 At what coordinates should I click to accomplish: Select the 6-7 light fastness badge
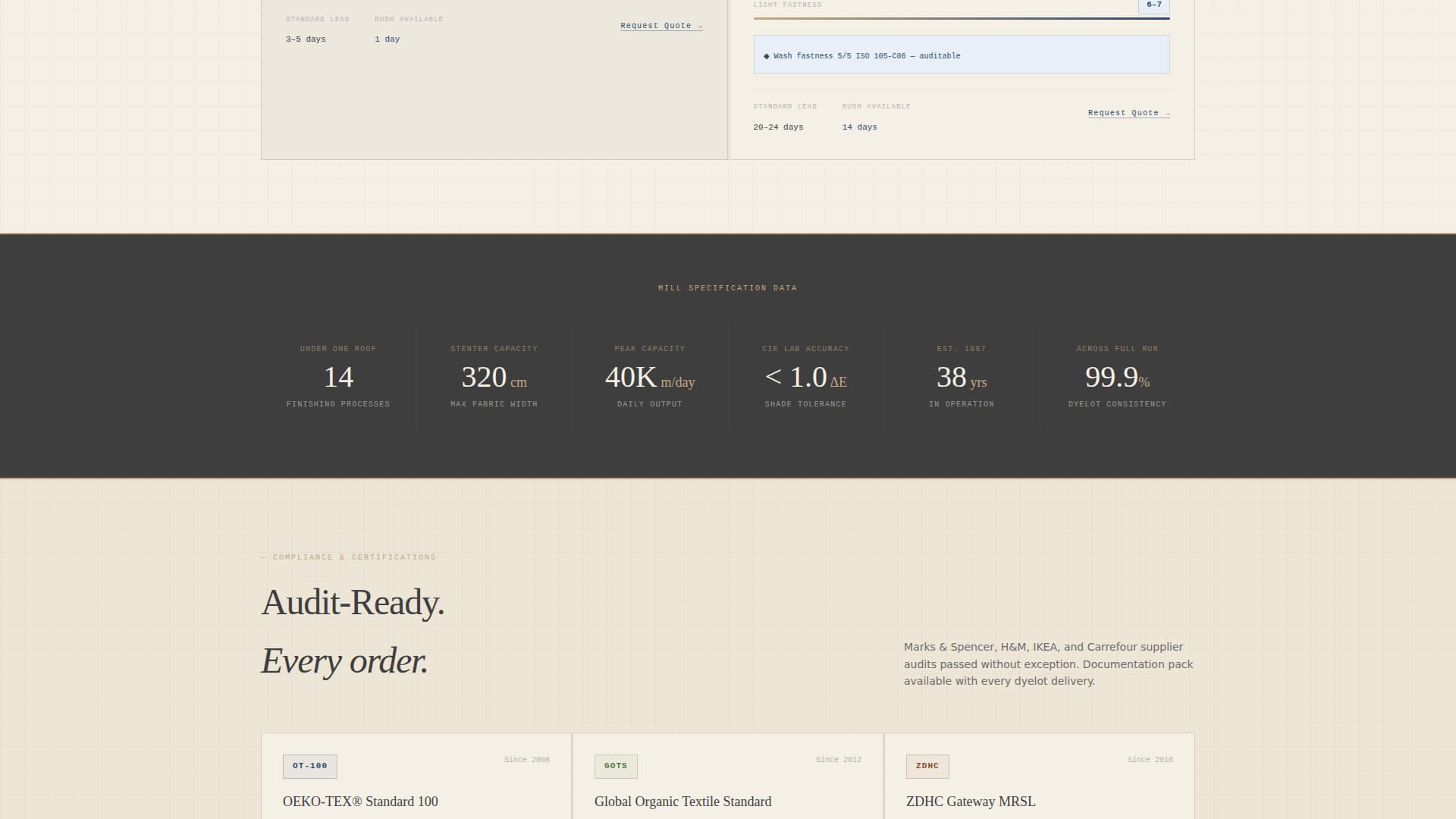click(1153, 4)
